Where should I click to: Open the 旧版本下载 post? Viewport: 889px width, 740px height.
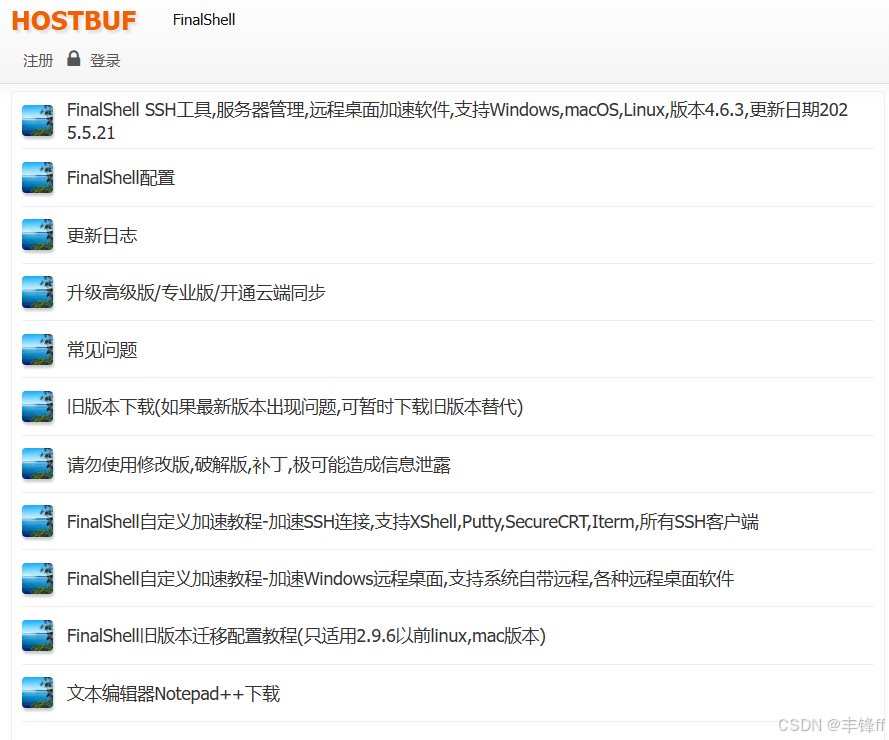(x=295, y=407)
